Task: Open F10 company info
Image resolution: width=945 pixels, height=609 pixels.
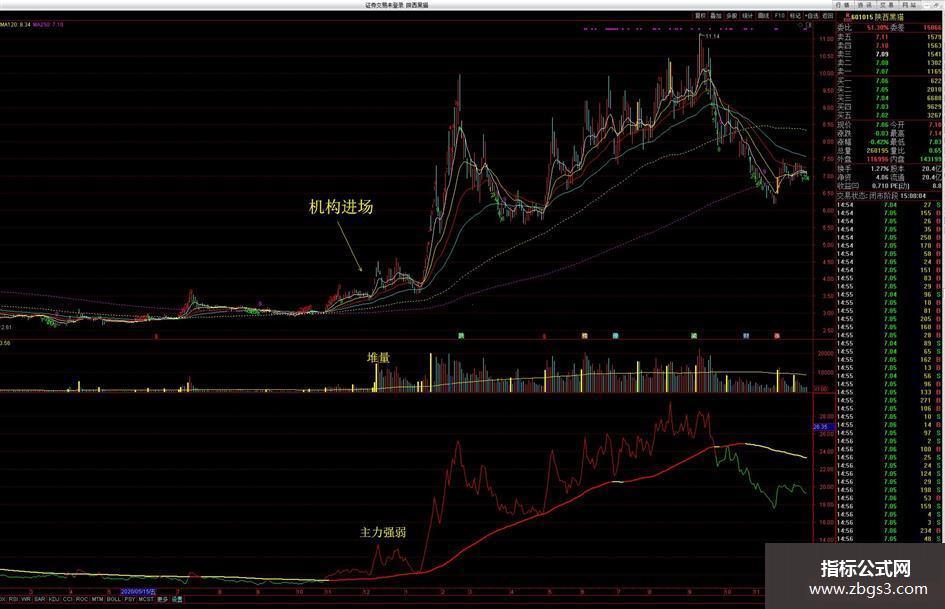Action: [779, 16]
